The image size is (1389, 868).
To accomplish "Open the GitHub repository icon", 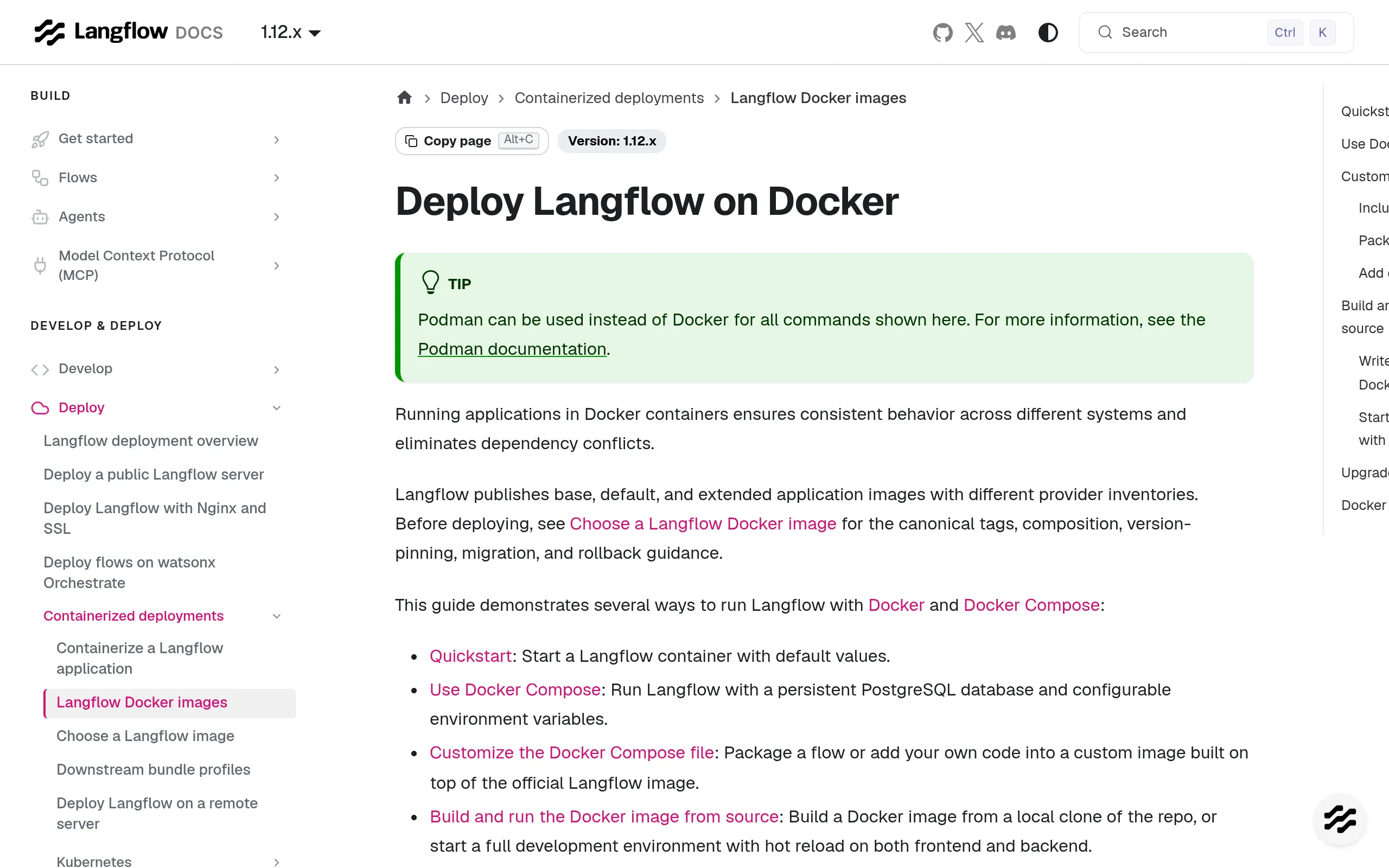I will (942, 33).
